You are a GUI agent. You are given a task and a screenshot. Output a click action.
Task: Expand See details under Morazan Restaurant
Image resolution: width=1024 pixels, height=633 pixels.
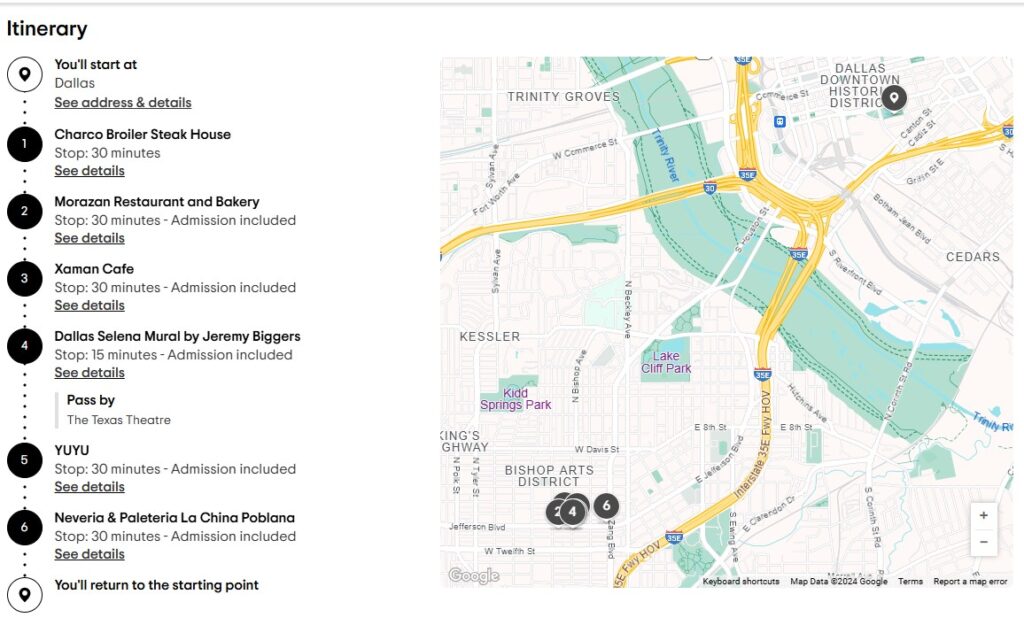click(89, 238)
